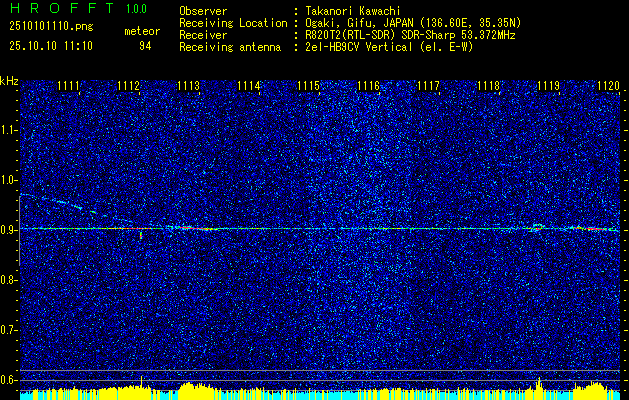The image size is (629, 400).
Task: Click frequency axis label 0.6
Action: coord(8,380)
